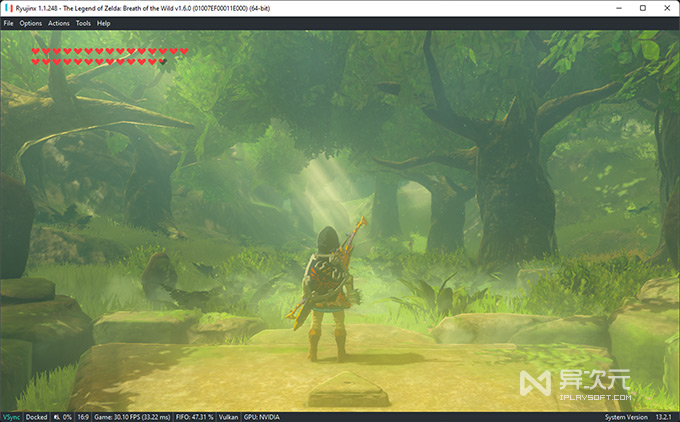Click the iplaysoft watermark logo
This screenshot has height=422, width=680.
point(575,383)
